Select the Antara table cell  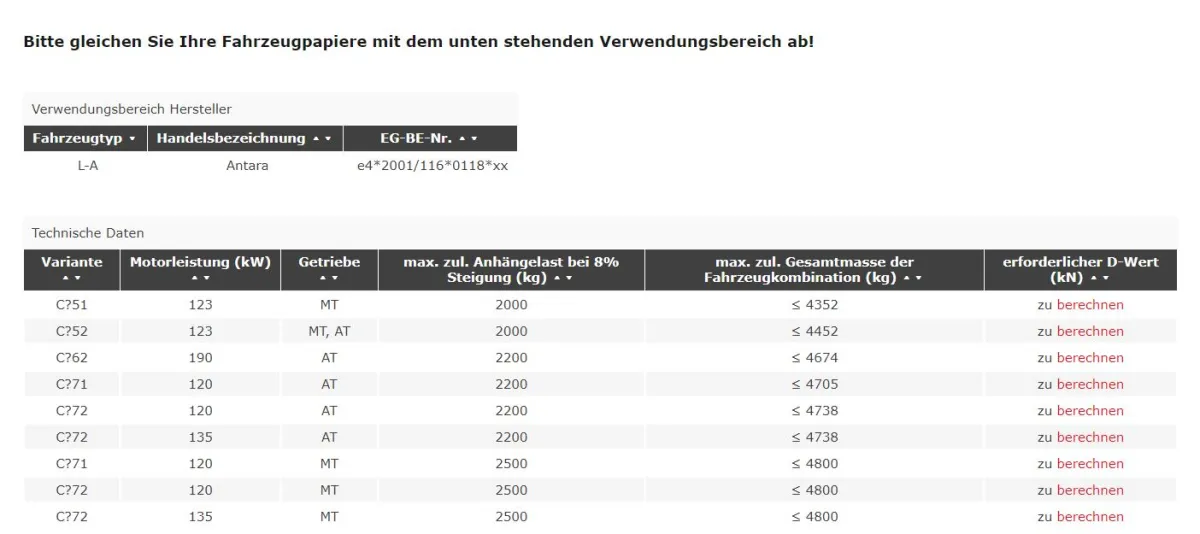point(246,166)
